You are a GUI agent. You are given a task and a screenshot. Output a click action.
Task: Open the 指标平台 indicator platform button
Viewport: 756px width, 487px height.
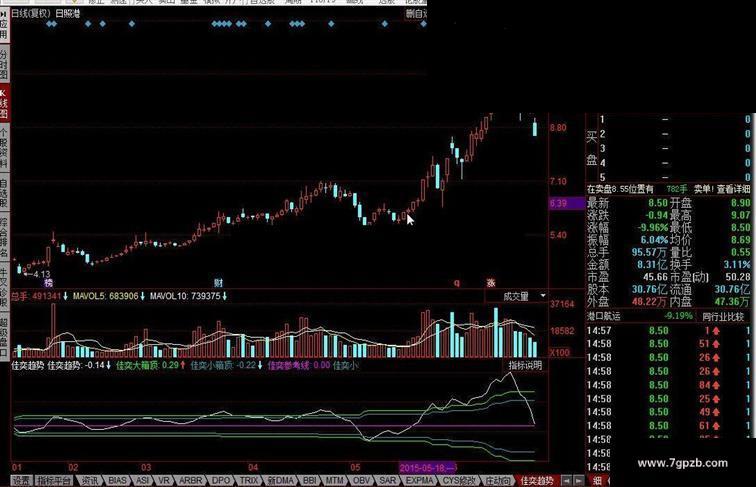coord(54,481)
